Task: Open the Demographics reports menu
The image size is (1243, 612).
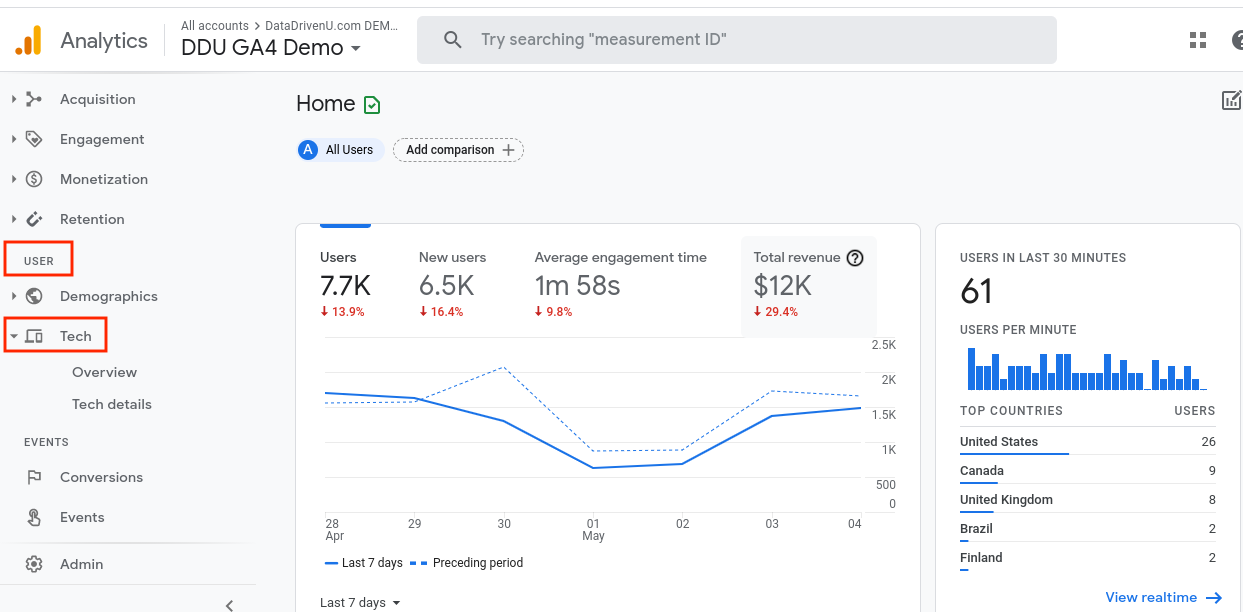Action: 109,296
